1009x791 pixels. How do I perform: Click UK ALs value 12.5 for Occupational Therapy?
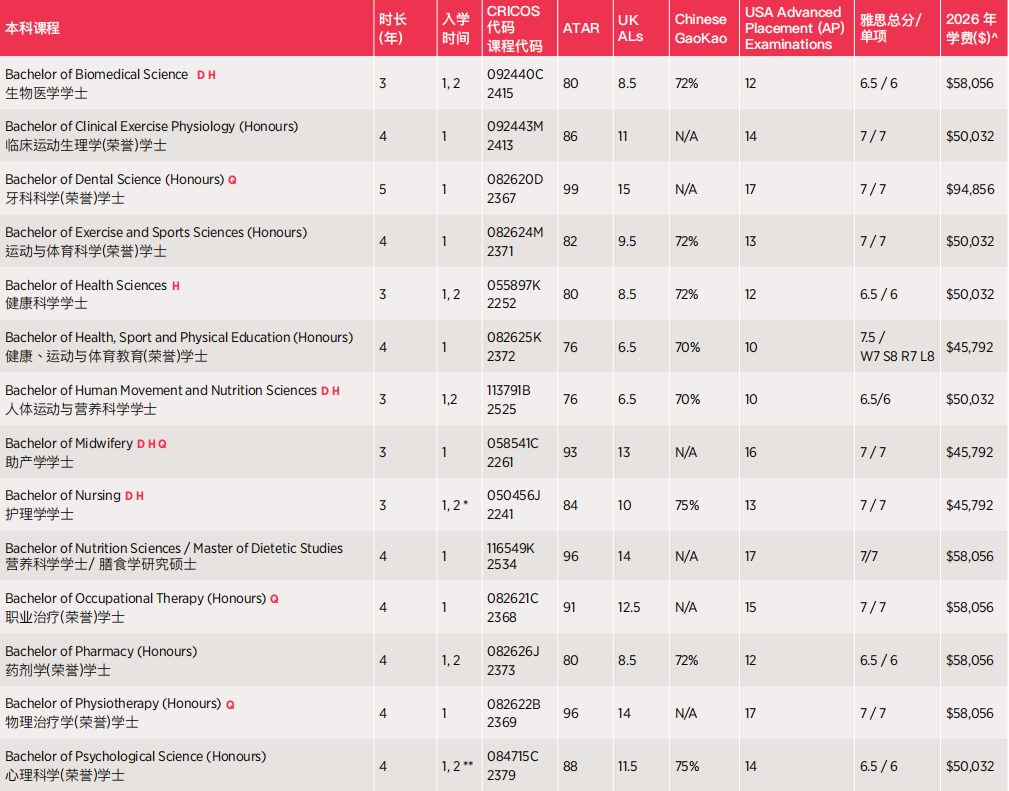coord(629,608)
